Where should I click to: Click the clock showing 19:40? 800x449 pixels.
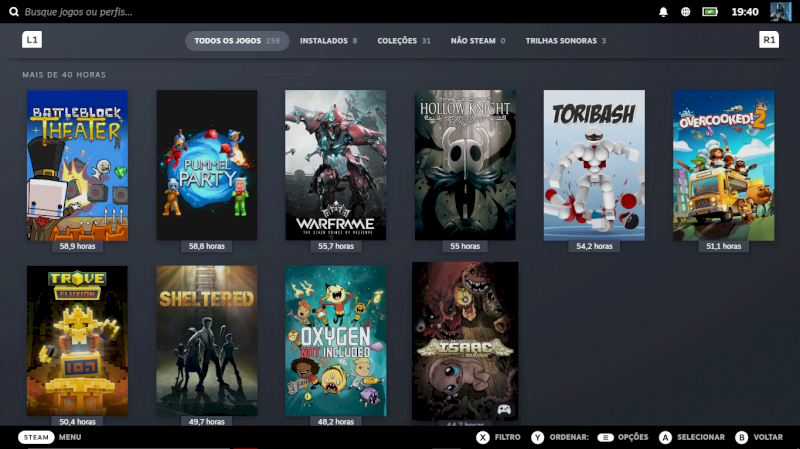[x=744, y=12]
